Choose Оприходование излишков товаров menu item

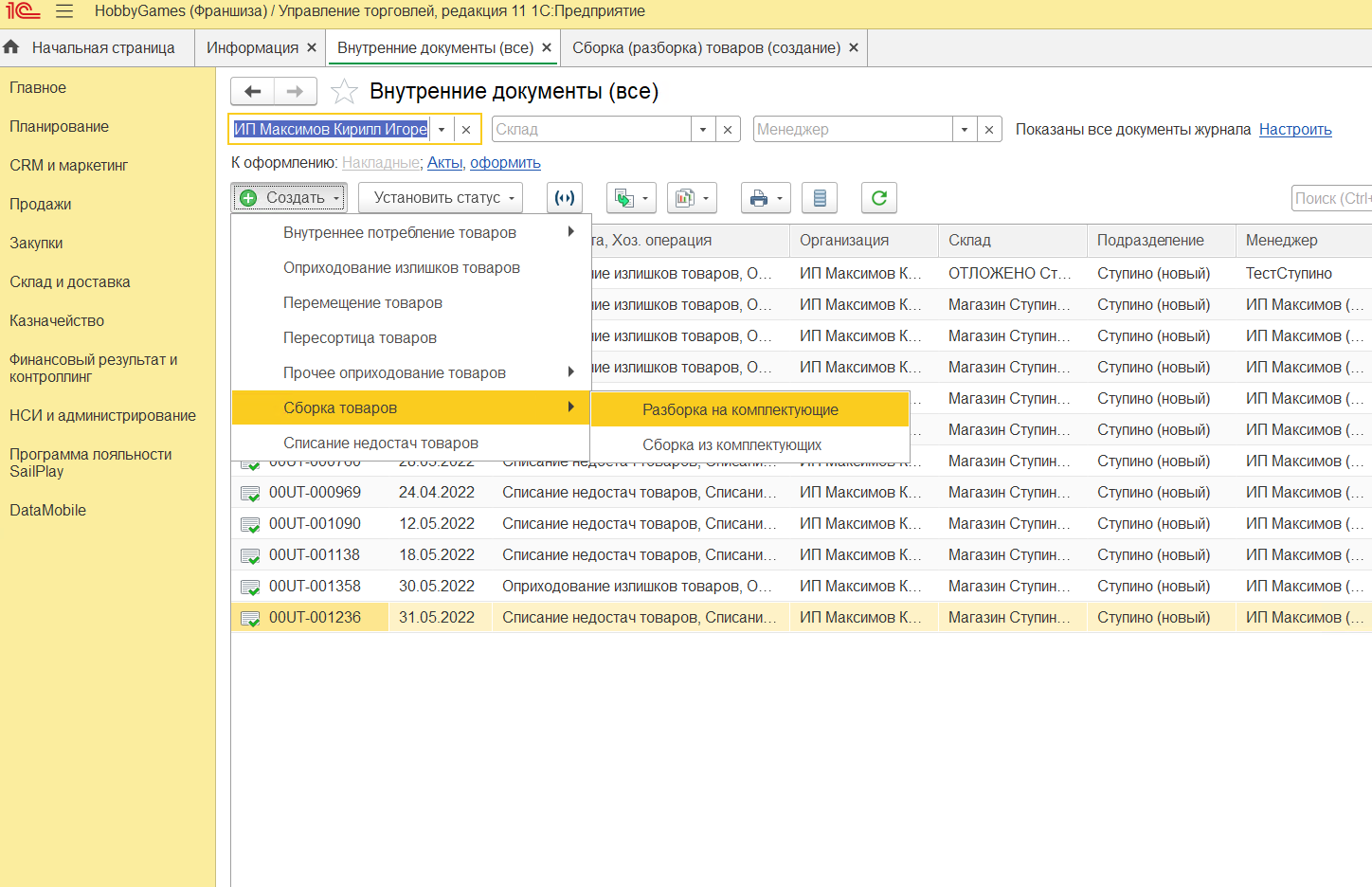coord(410,267)
